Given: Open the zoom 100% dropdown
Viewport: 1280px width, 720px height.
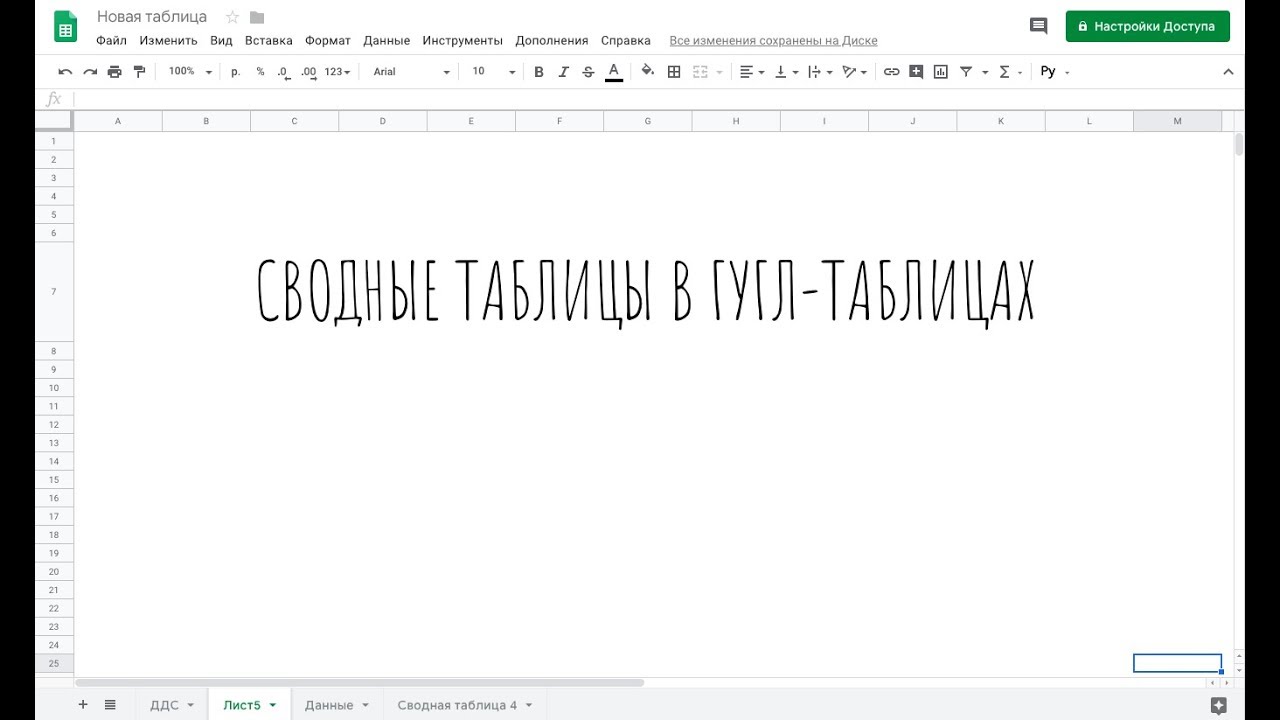Looking at the screenshot, I should (x=190, y=72).
